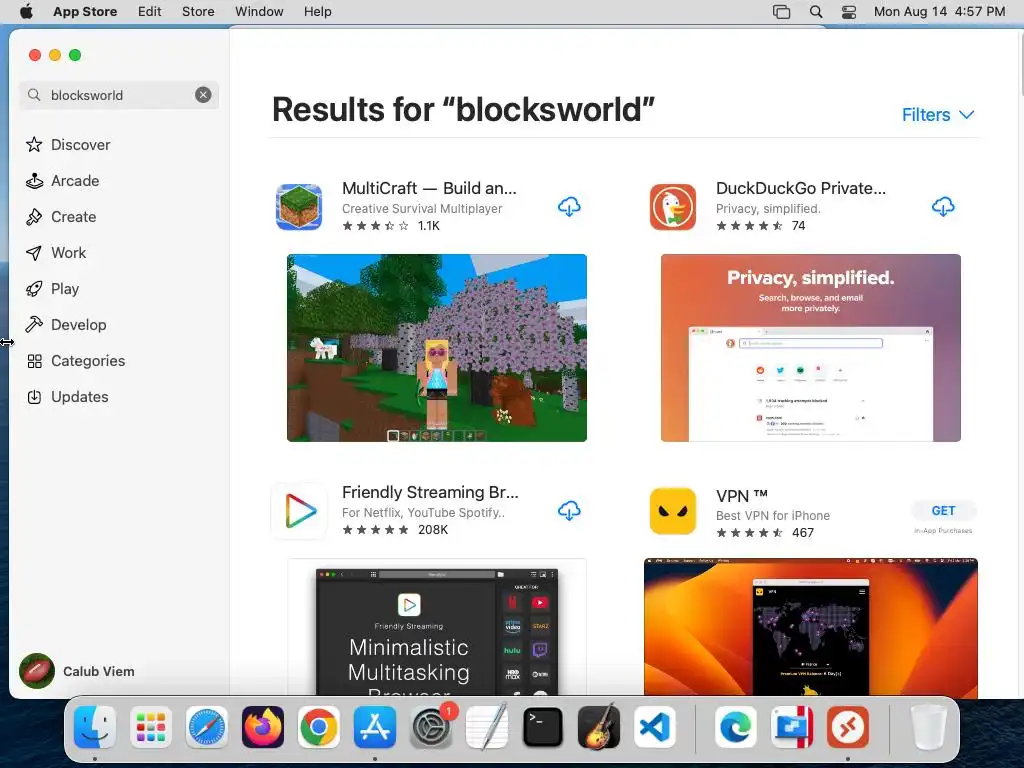Image resolution: width=1024 pixels, height=768 pixels.
Task: Click into the blocksworld search field
Action: (118, 95)
